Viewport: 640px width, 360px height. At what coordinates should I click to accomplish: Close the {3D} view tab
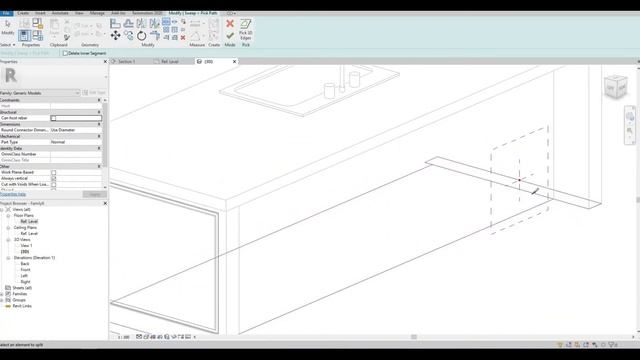pos(234,61)
